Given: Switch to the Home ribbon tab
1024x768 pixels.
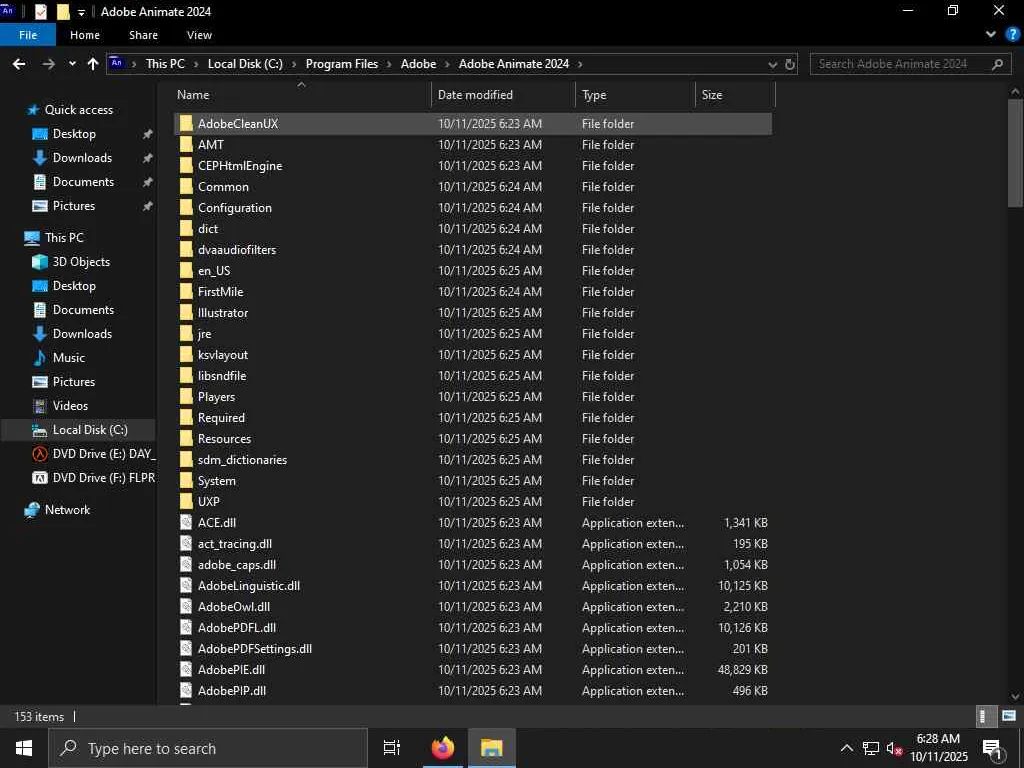Looking at the screenshot, I should 85,35.
